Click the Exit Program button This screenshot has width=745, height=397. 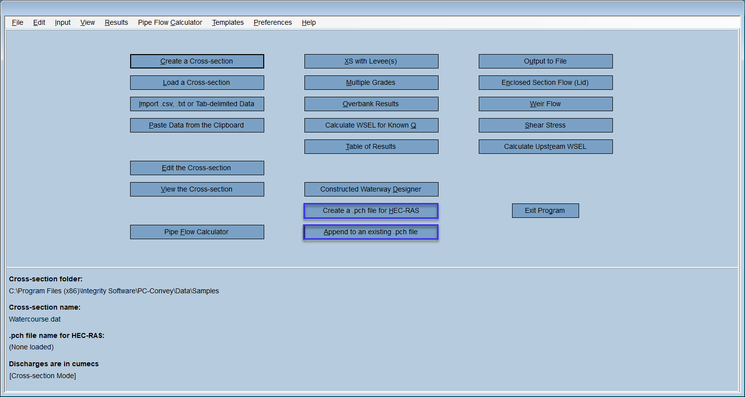545,211
